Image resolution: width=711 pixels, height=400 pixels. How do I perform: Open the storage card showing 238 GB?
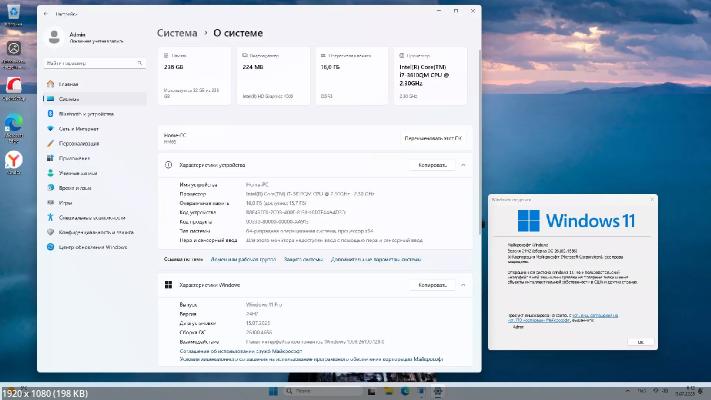pos(194,76)
